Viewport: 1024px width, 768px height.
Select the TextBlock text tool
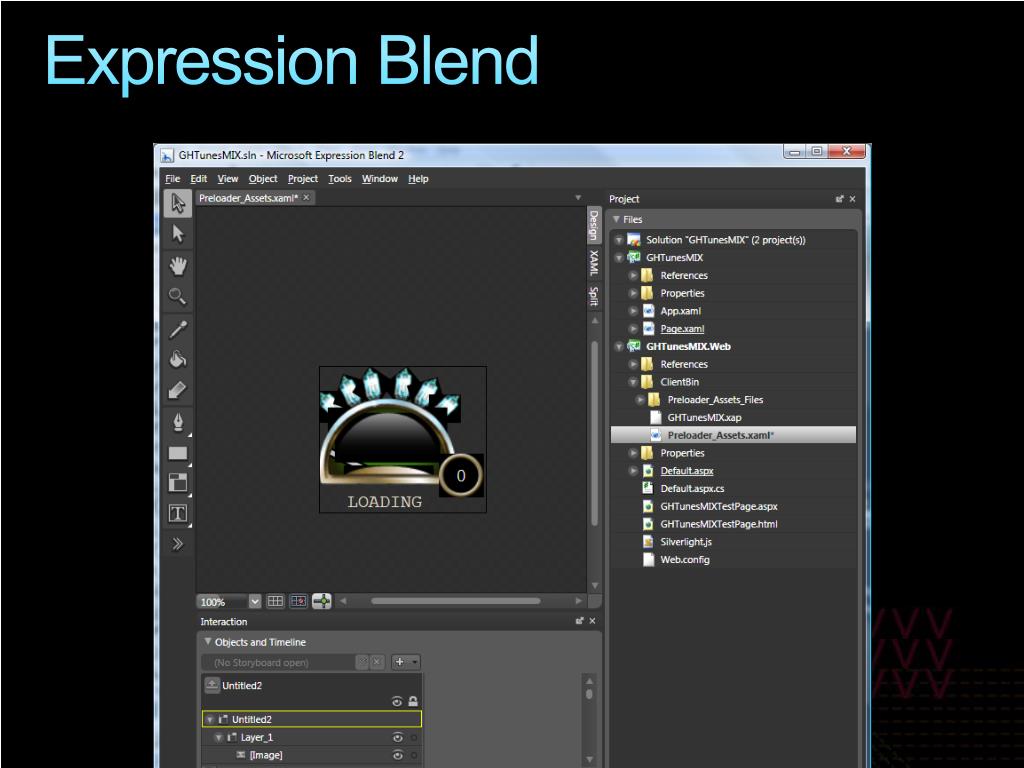[x=178, y=513]
